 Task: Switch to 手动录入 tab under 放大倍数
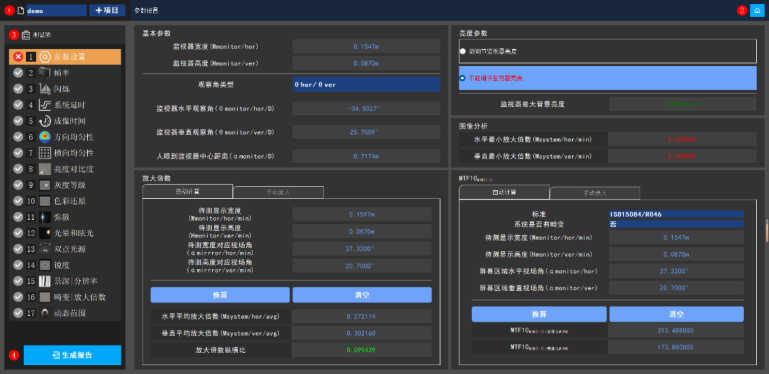[278, 192]
